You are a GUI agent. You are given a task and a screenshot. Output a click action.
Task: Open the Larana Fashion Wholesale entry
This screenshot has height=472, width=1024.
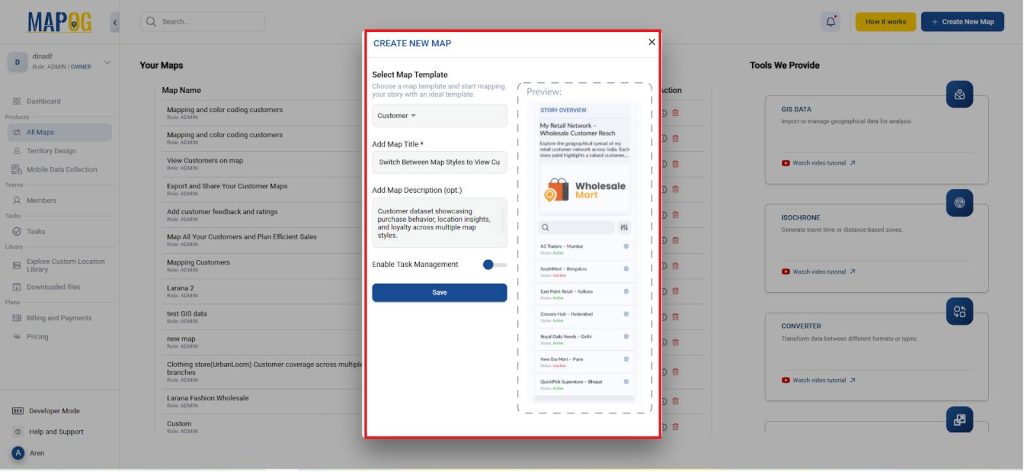pos(208,398)
